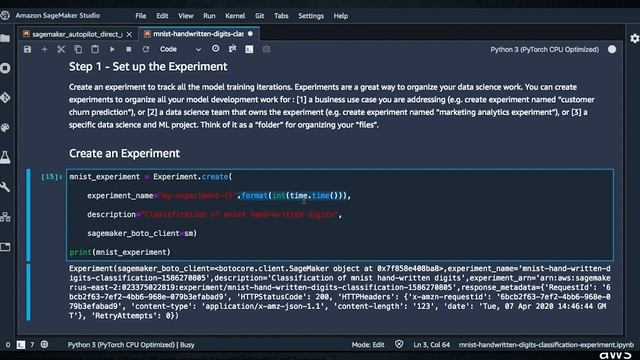Open the Kernel menu
Image resolution: width=640 pixels, height=360 pixels.
click(235, 16)
